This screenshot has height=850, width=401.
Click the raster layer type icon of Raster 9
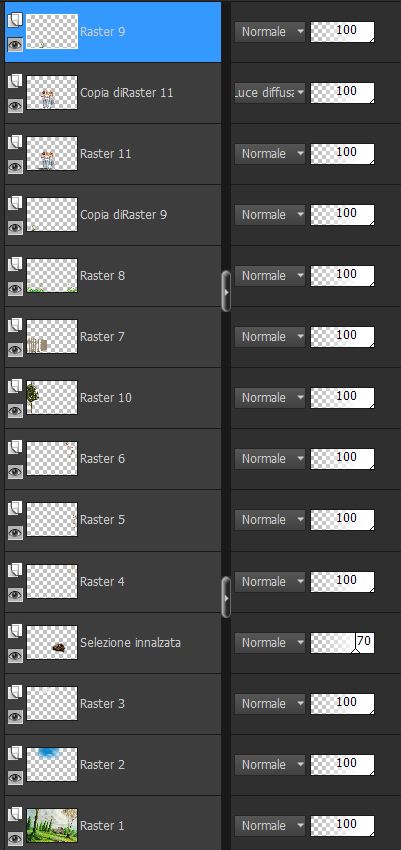tap(15, 20)
